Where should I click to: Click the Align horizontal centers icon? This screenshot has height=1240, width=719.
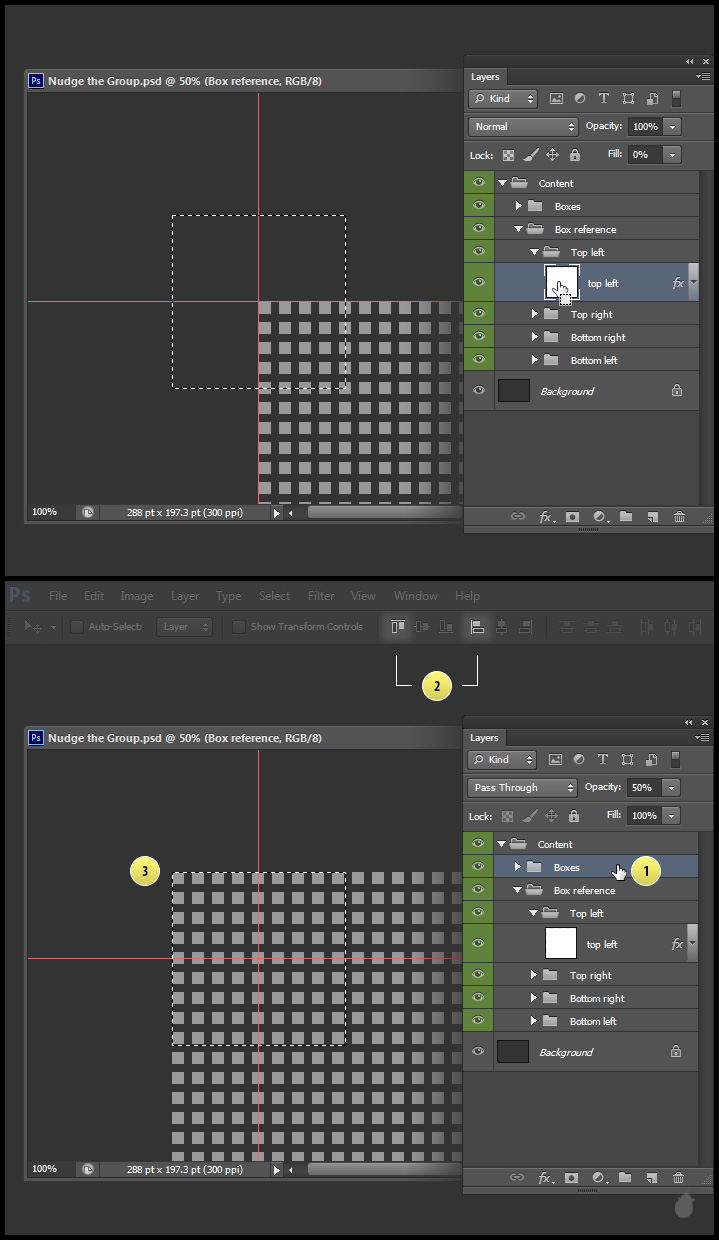pos(501,627)
